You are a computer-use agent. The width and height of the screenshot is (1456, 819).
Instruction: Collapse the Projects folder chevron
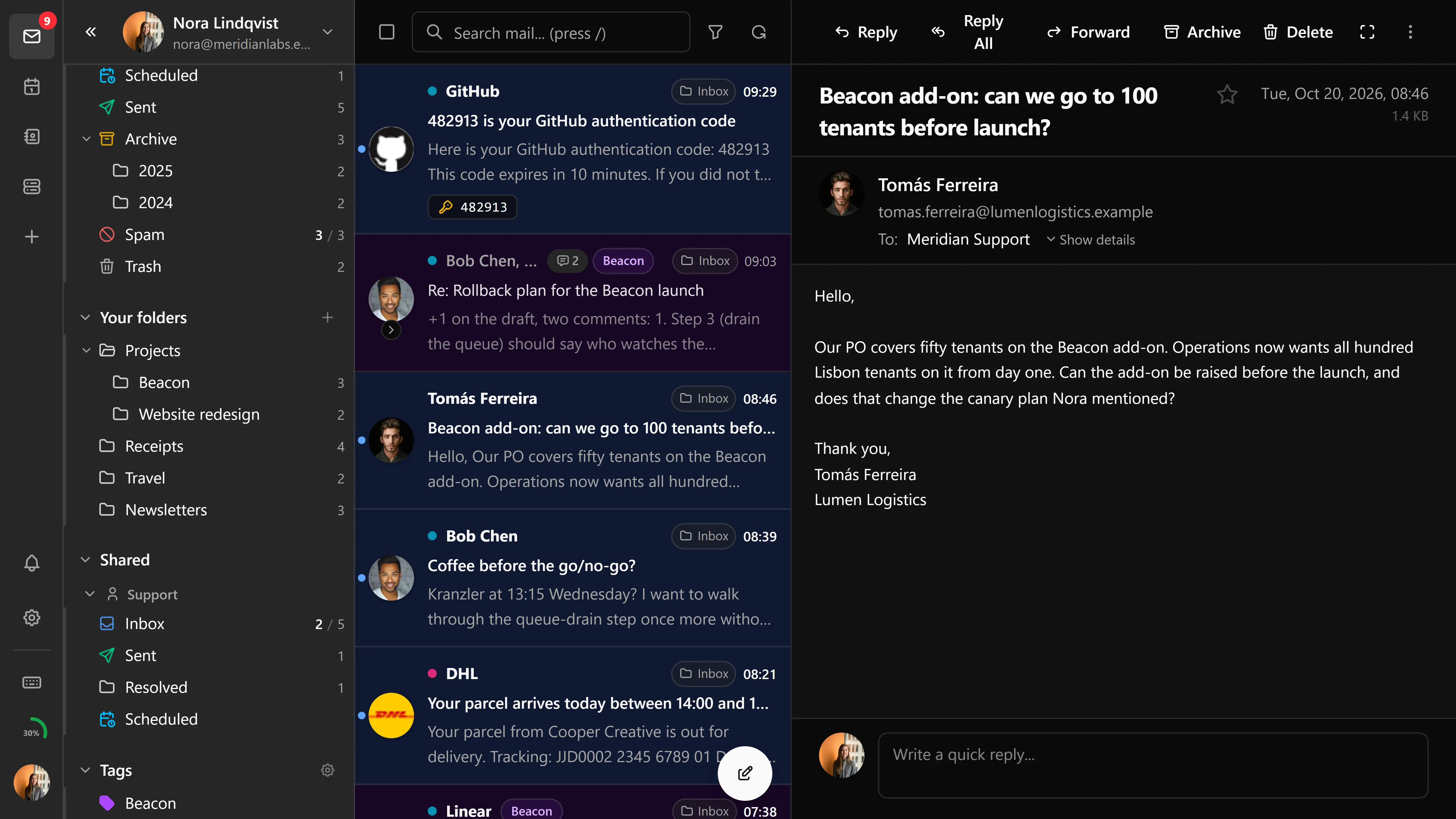86,351
